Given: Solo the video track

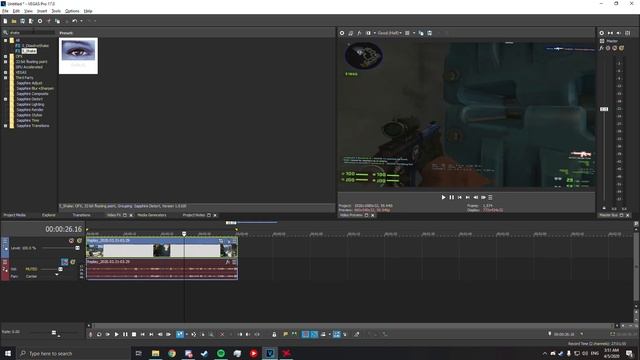Looking at the screenshot, I should click(79, 241).
